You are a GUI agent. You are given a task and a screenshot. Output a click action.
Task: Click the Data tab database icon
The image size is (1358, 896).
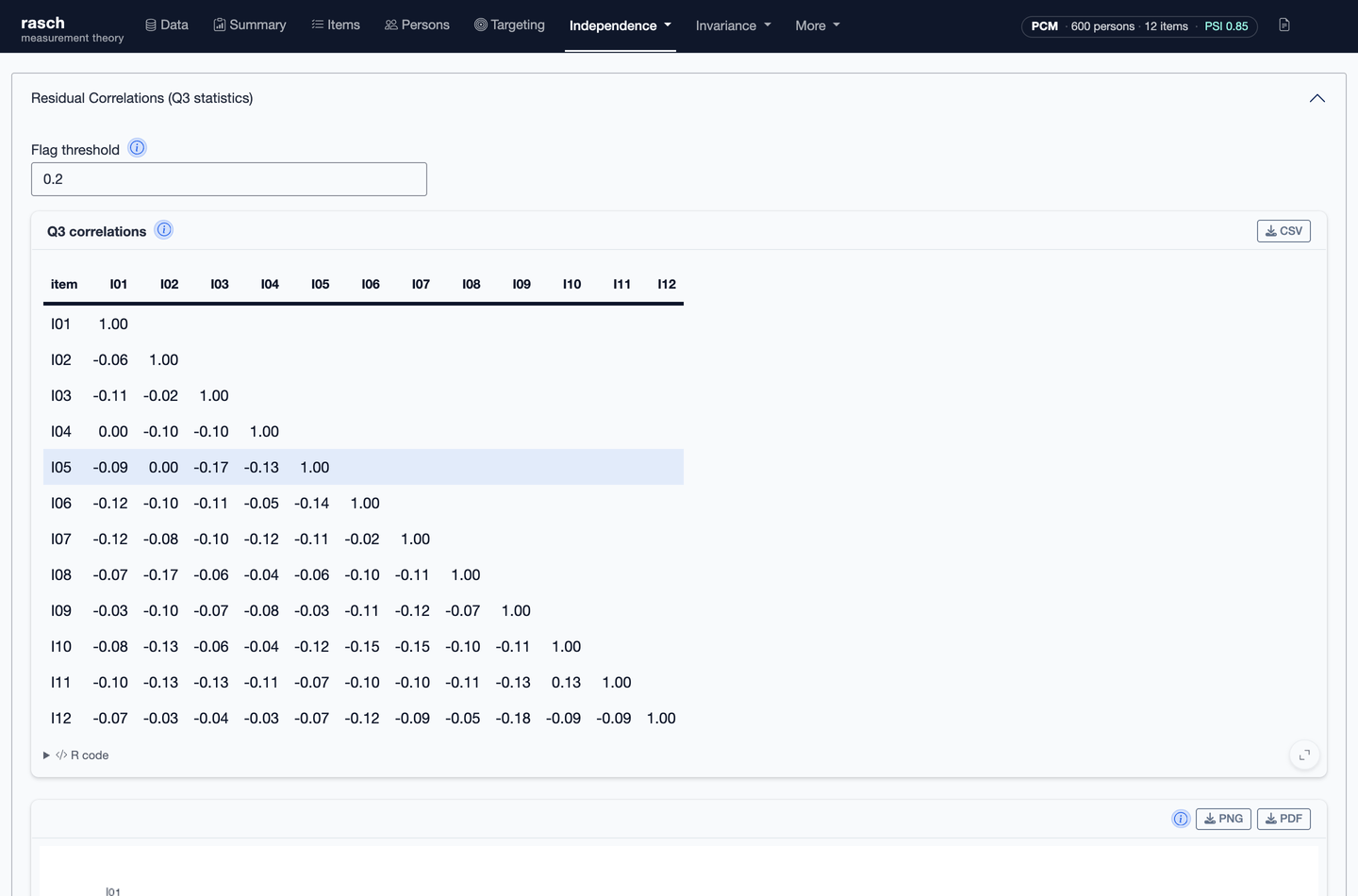coord(151,25)
